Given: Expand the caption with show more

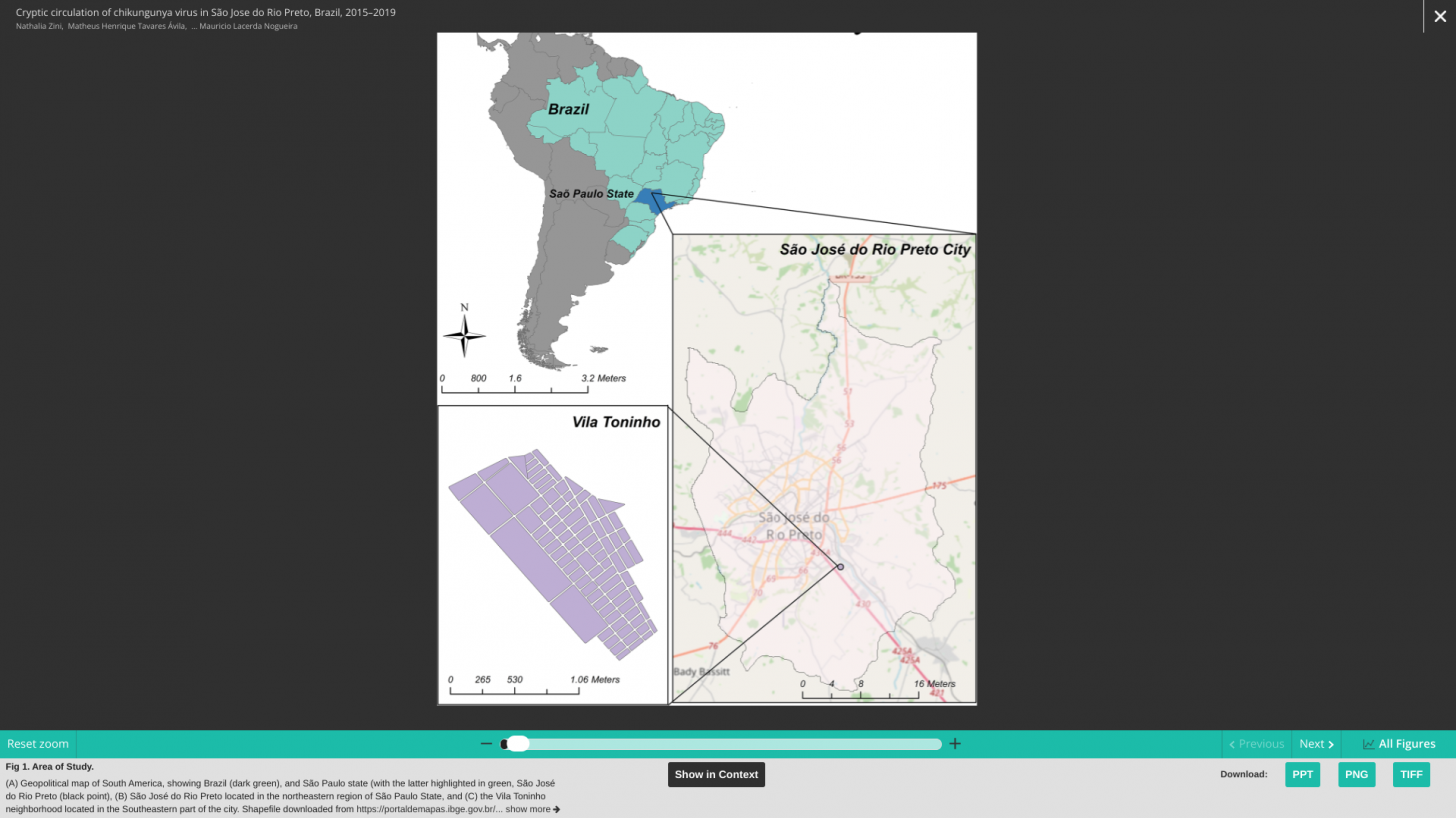Looking at the screenshot, I should (x=532, y=810).
